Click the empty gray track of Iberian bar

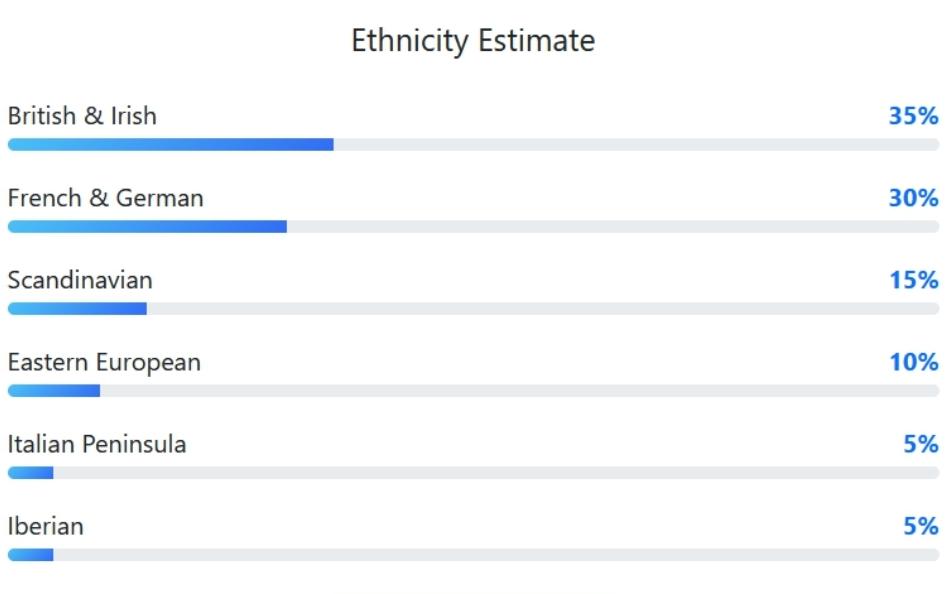pos(496,555)
